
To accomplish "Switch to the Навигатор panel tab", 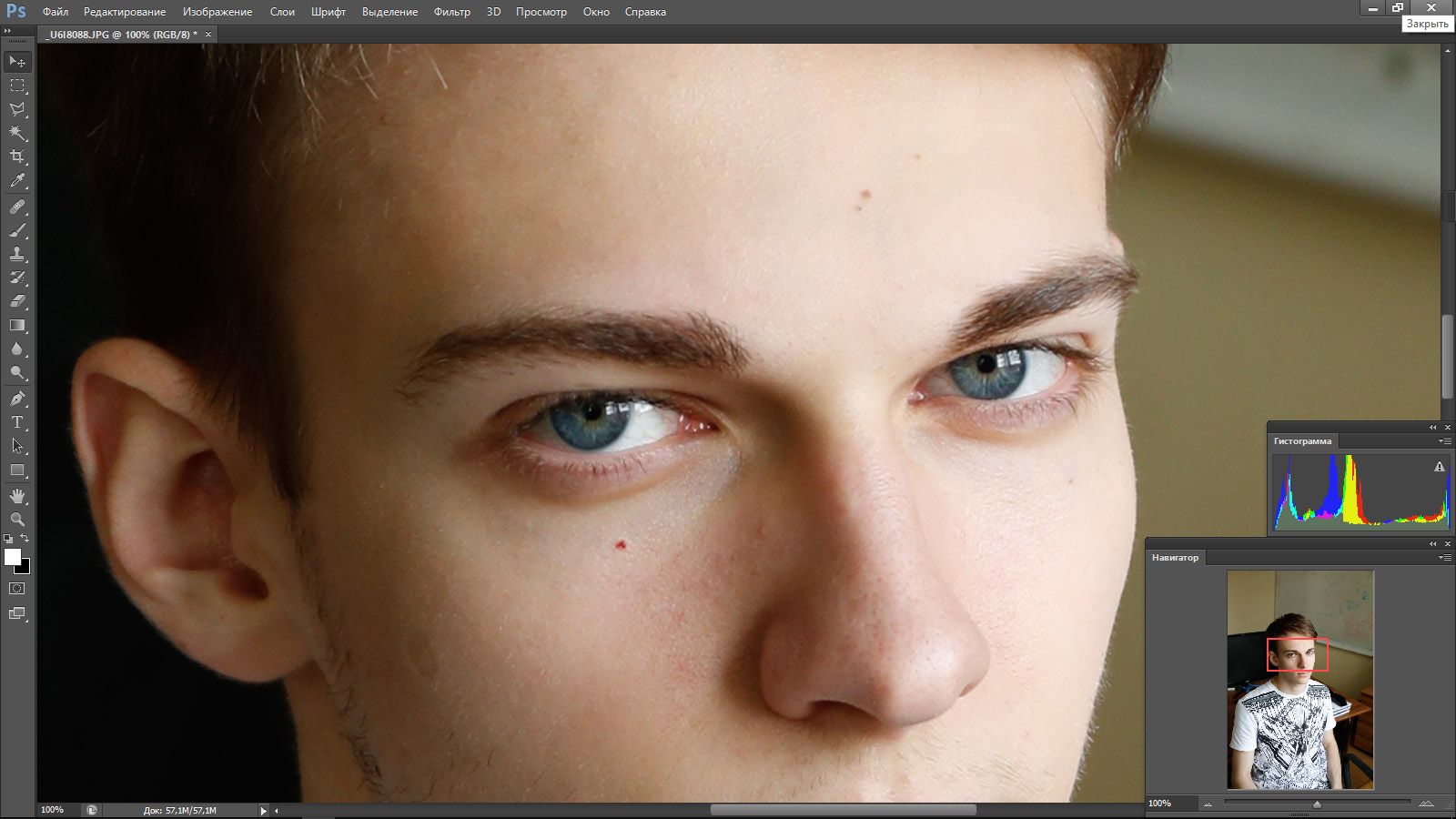I will 1175,558.
